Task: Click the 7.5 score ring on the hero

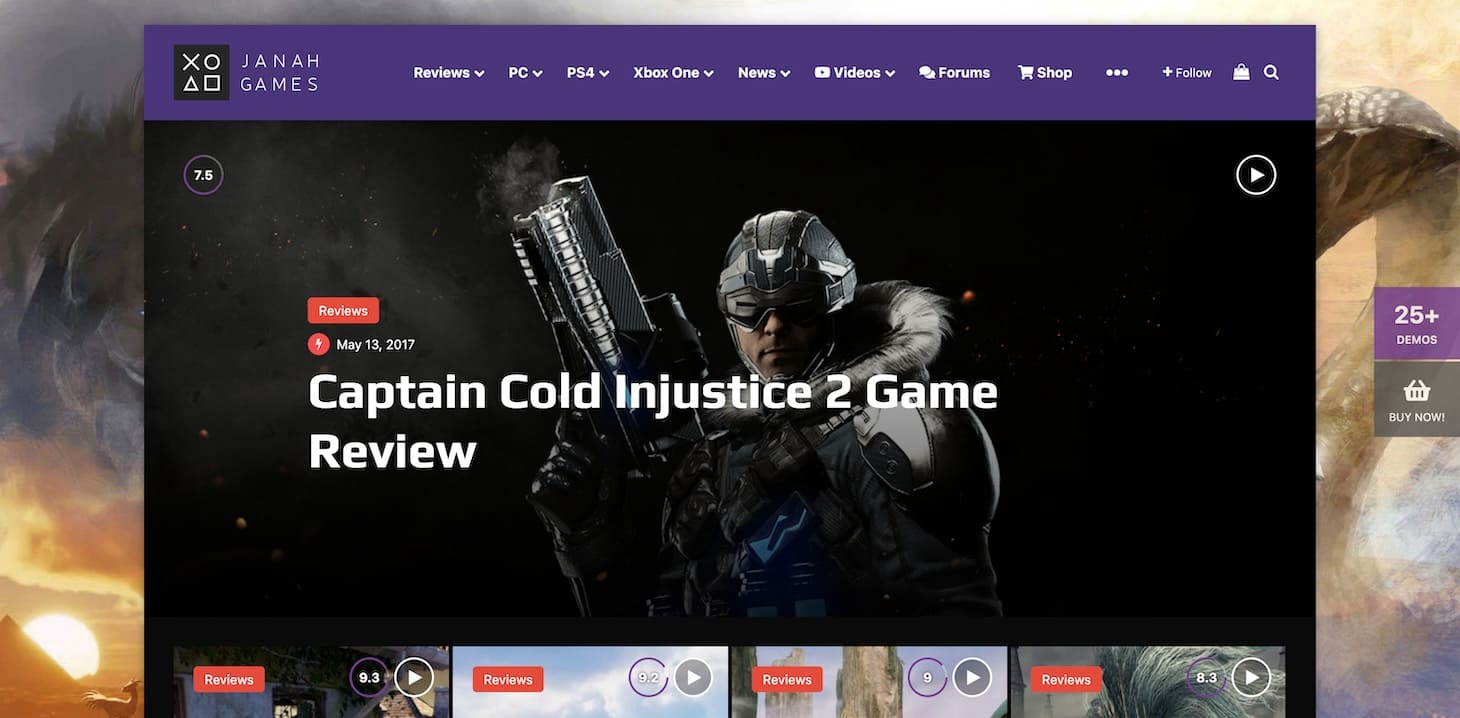Action: coord(203,174)
